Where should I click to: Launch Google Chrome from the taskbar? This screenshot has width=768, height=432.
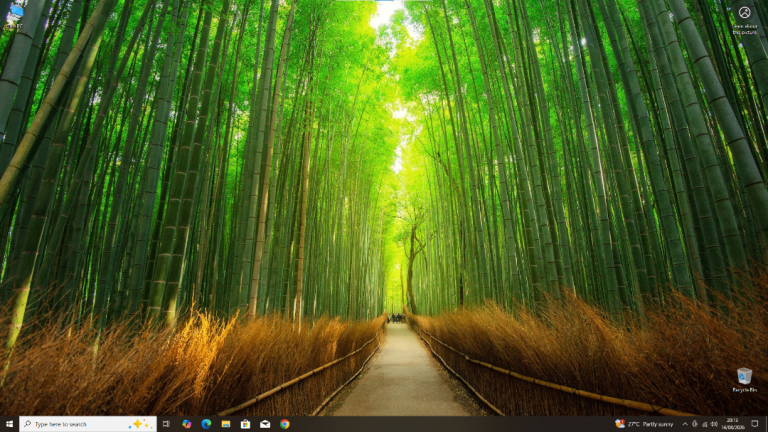(285, 424)
